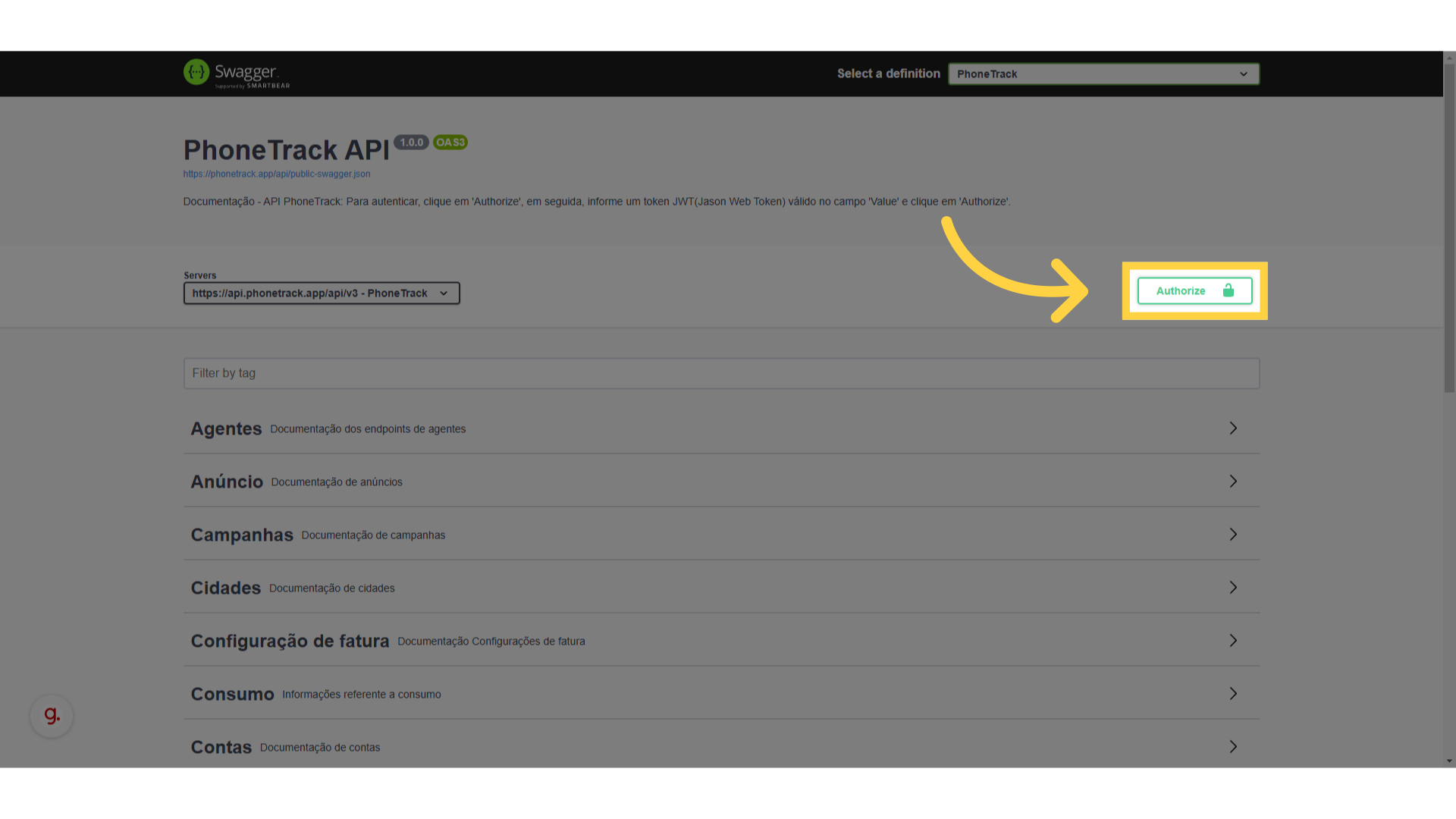
Task: Click the Servers label
Action: [x=199, y=275]
